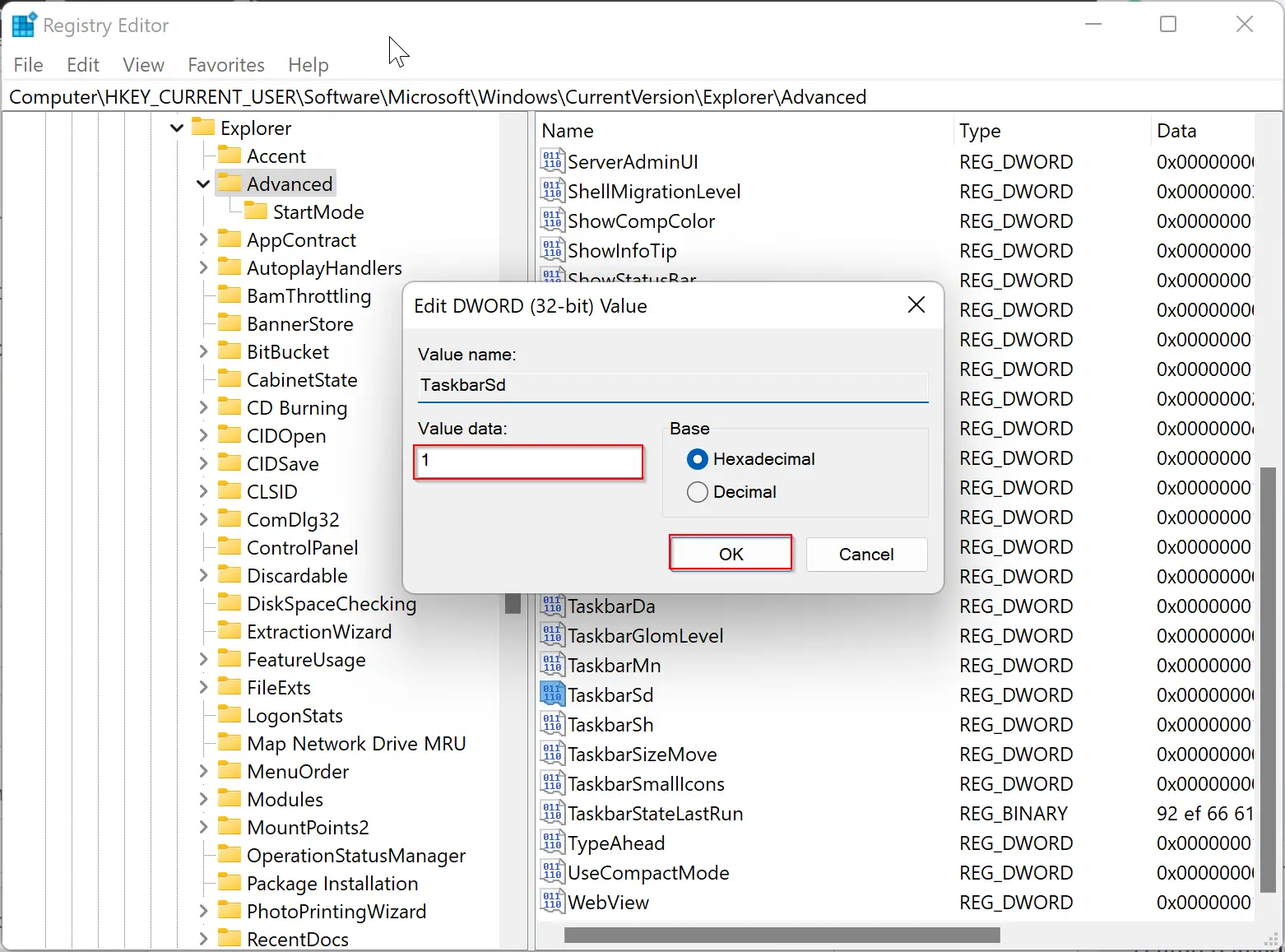1285x952 pixels.
Task: Select the Hexadecimal base option
Action: (751, 459)
